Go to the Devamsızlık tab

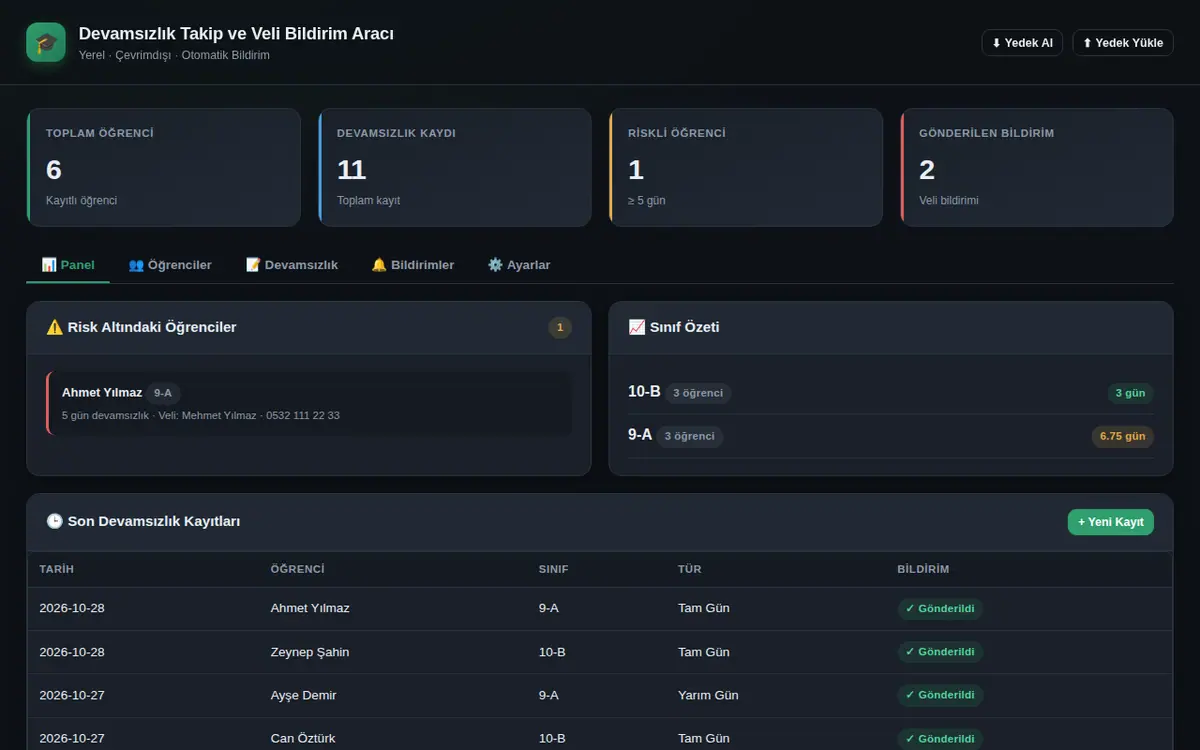coord(292,265)
